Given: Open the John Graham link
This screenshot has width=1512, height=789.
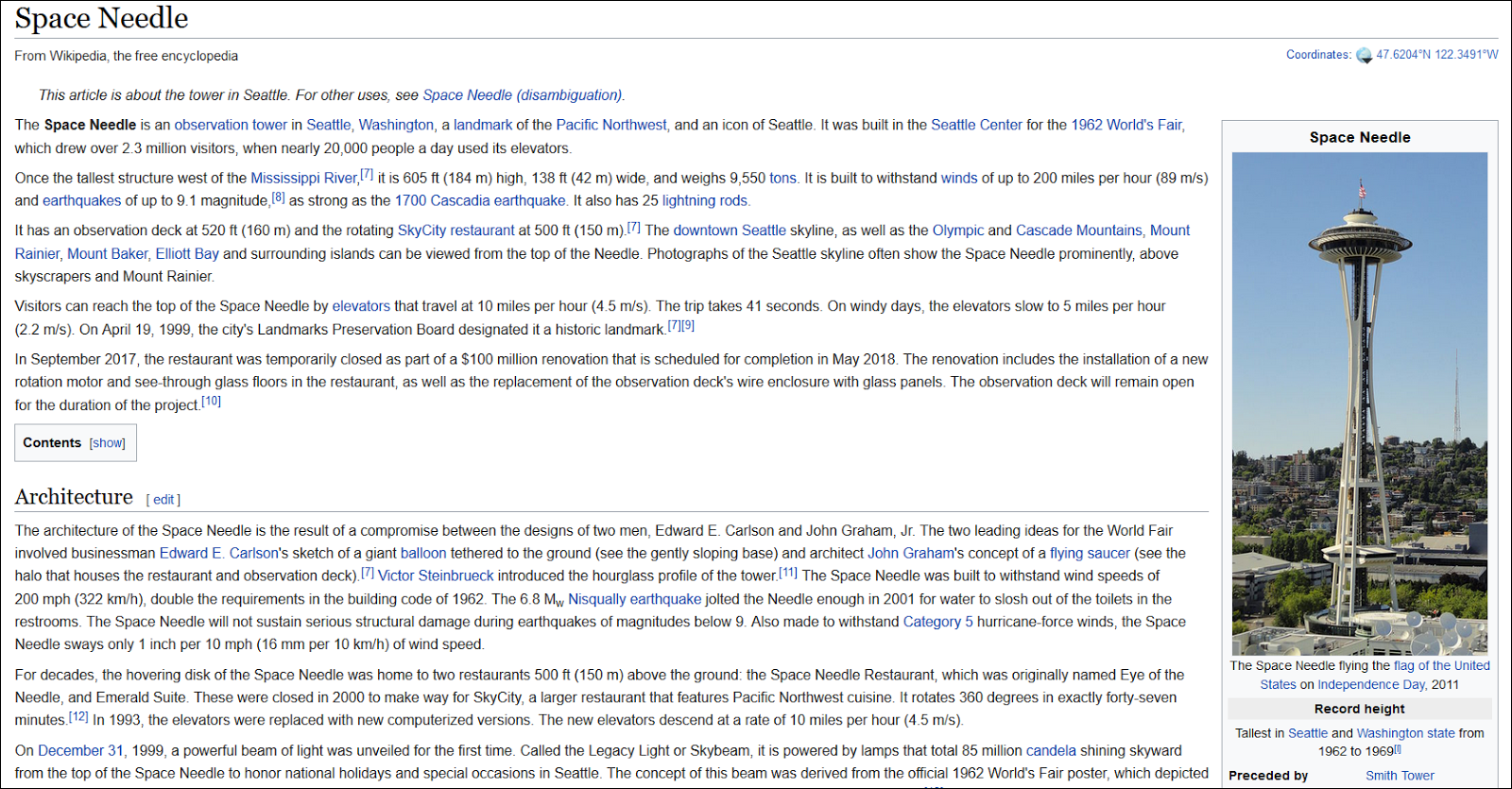Looking at the screenshot, I should click(x=911, y=554).
